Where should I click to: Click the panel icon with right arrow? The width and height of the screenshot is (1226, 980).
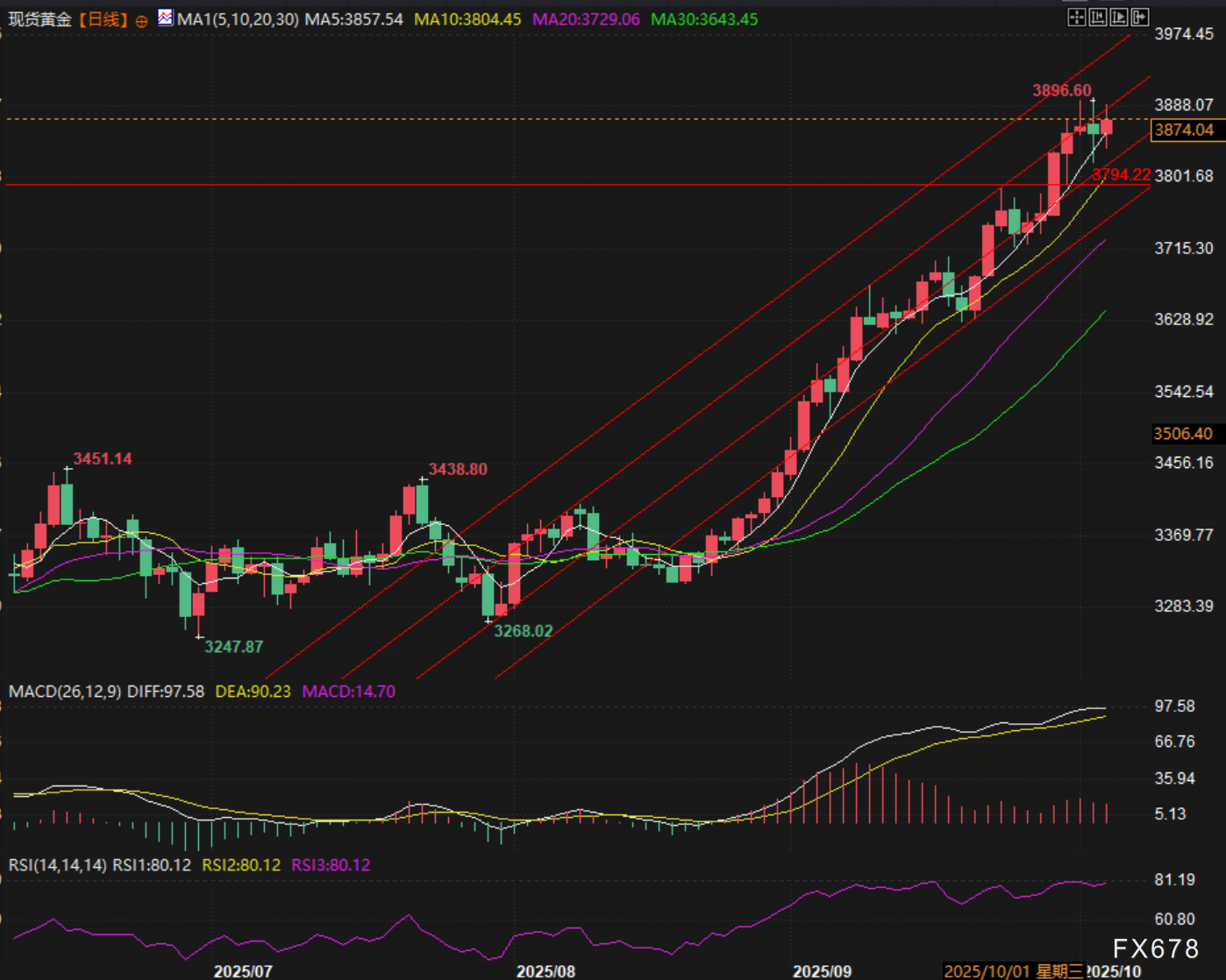click(x=1139, y=17)
